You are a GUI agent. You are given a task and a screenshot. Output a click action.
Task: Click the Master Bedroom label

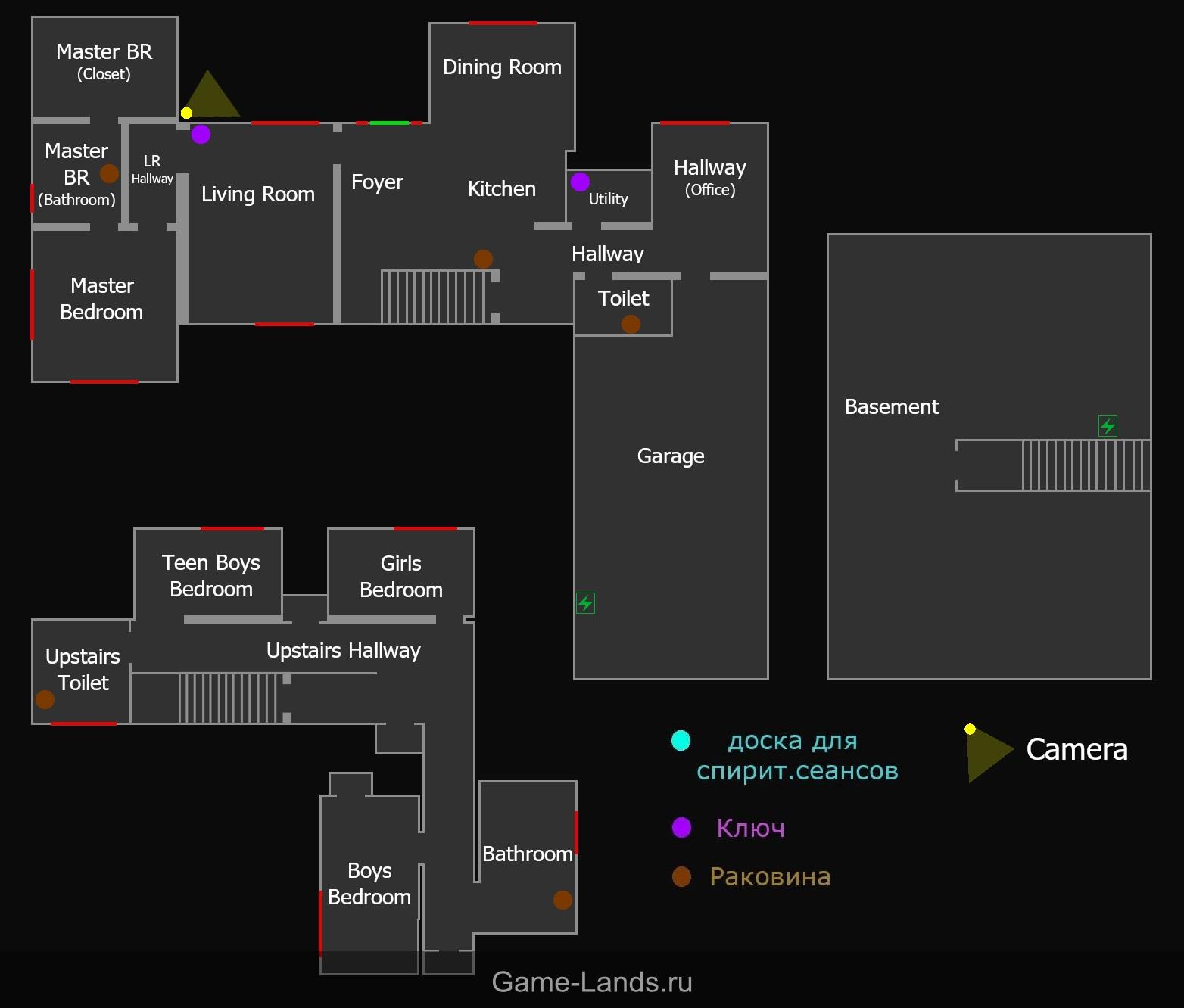[x=101, y=298]
